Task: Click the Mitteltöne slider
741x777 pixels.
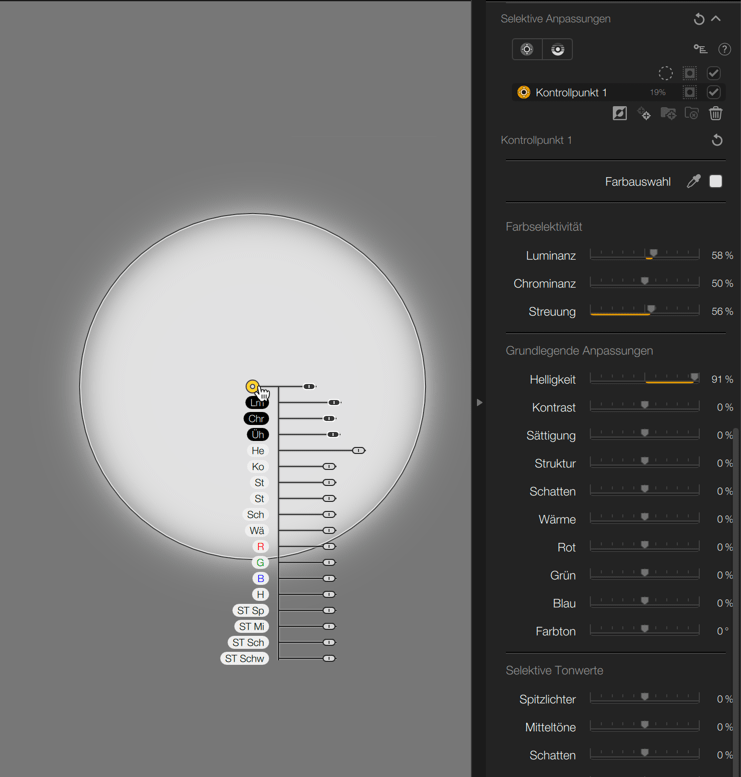Action: click(644, 726)
